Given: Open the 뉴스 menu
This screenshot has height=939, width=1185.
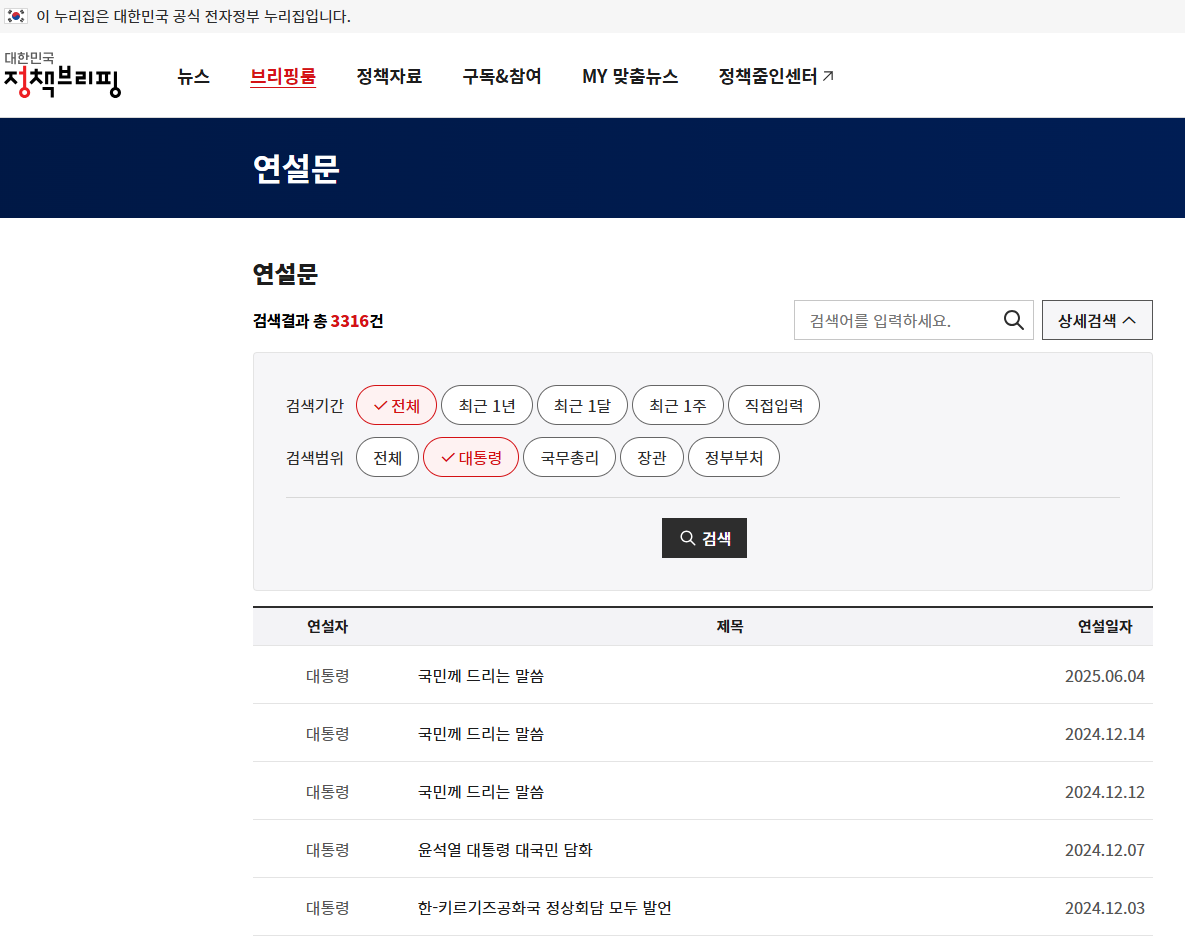Looking at the screenshot, I should point(193,76).
